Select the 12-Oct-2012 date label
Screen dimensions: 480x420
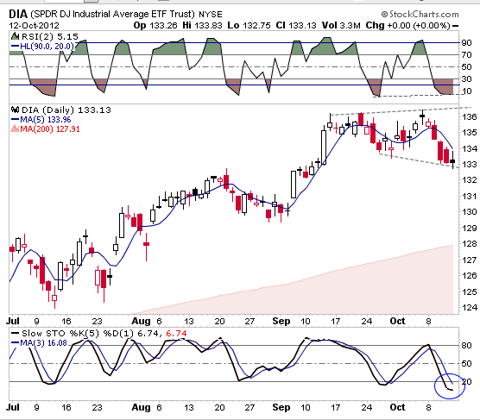pyautogui.click(x=34, y=25)
